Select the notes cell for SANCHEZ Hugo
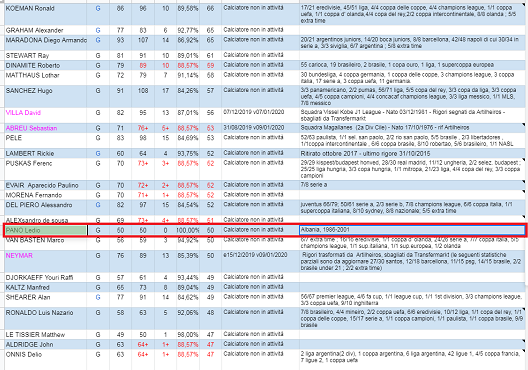The image size is (528, 370). (x=412, y=97)
